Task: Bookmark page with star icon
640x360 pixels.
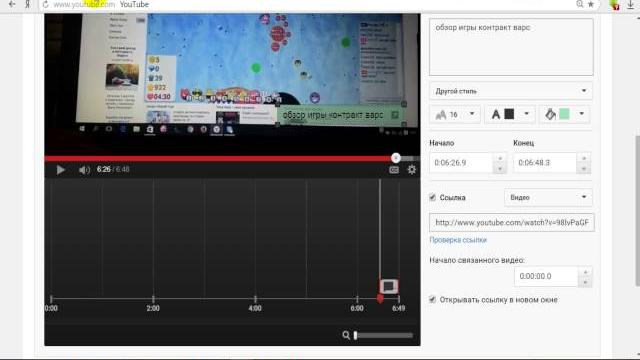Action: [x=591, y=4]
